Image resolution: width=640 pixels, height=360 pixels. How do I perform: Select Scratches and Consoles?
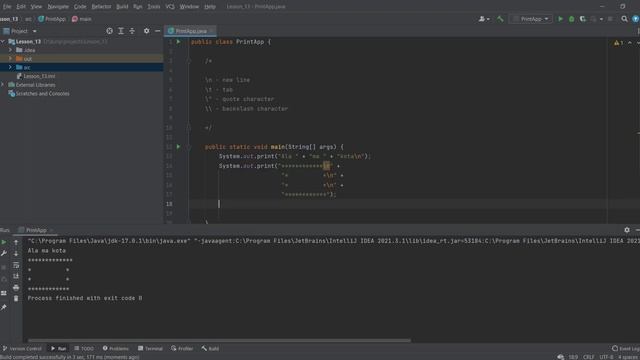(x=39, y=93)
